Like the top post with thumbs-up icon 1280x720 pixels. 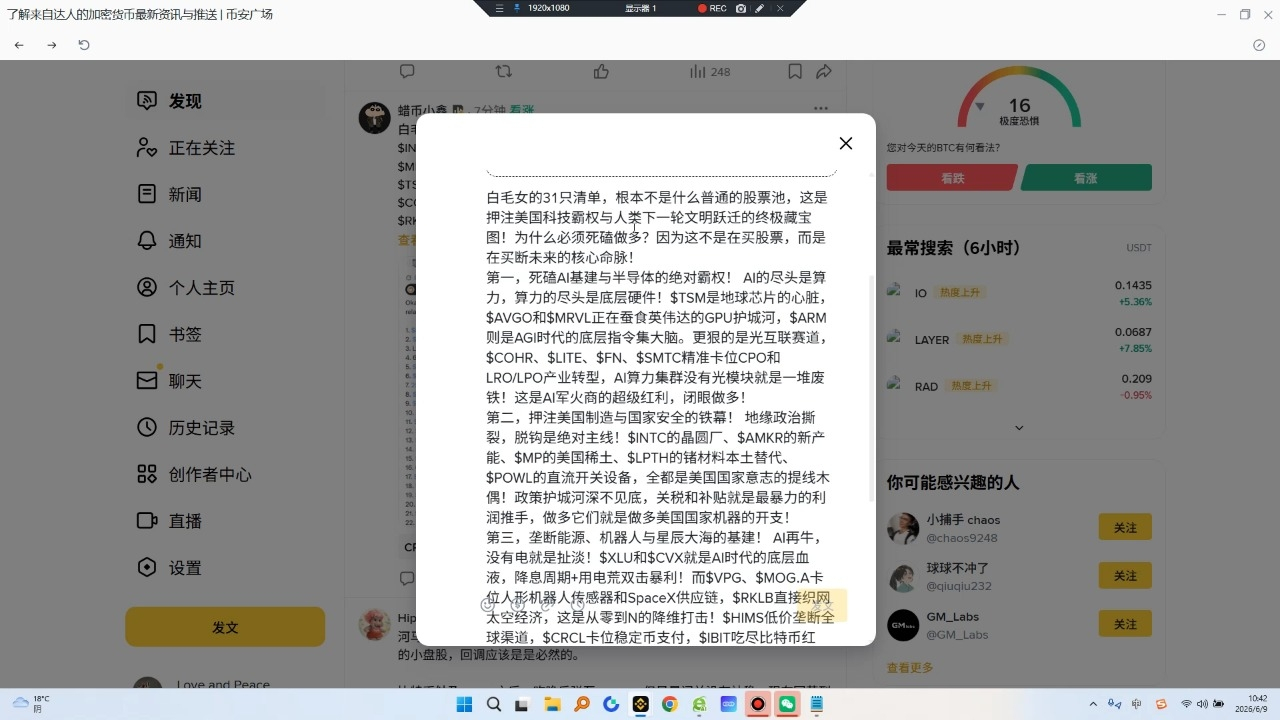601,72
